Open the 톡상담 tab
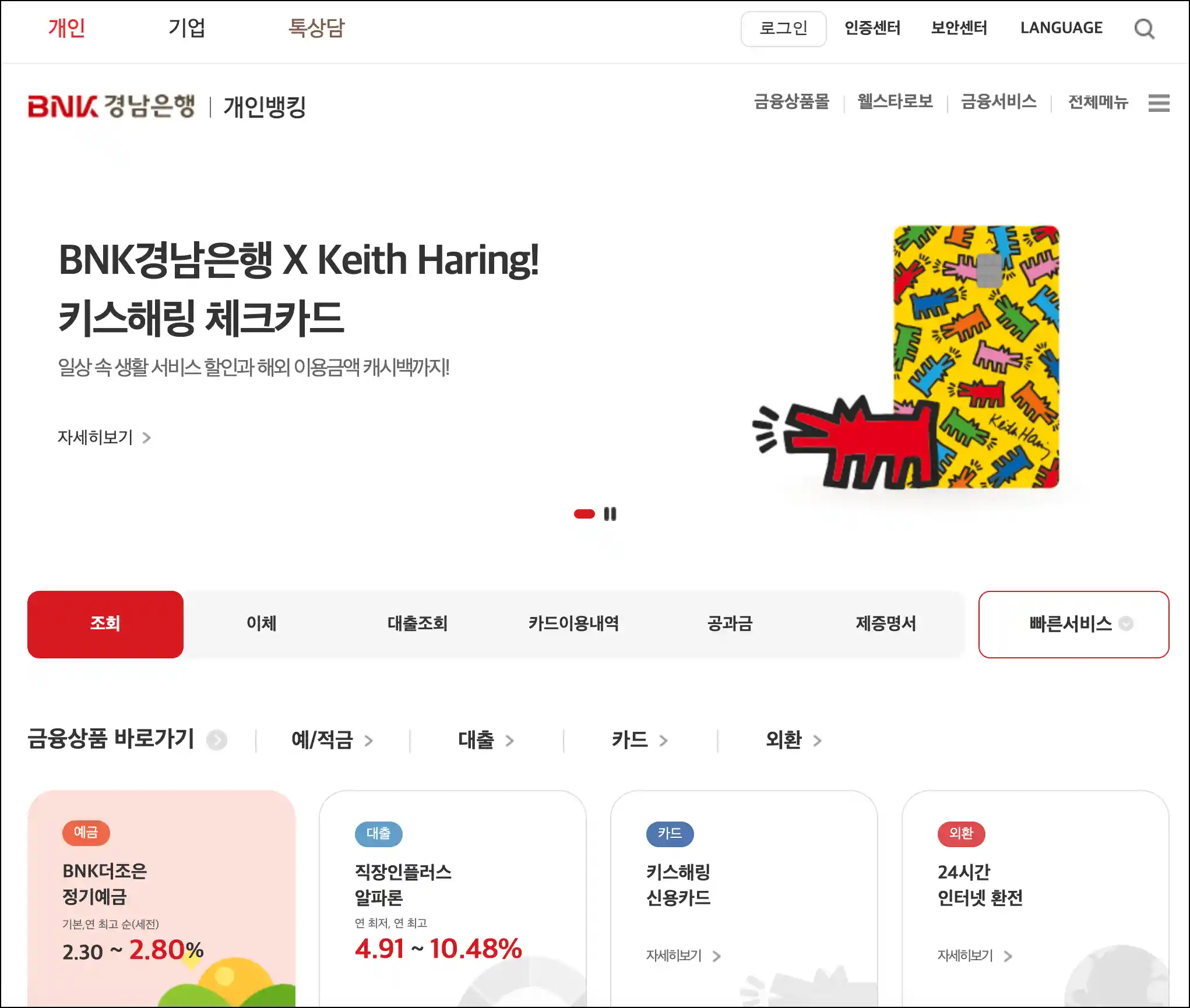Screen dimensions: 1190x1008 click(316, 28)
